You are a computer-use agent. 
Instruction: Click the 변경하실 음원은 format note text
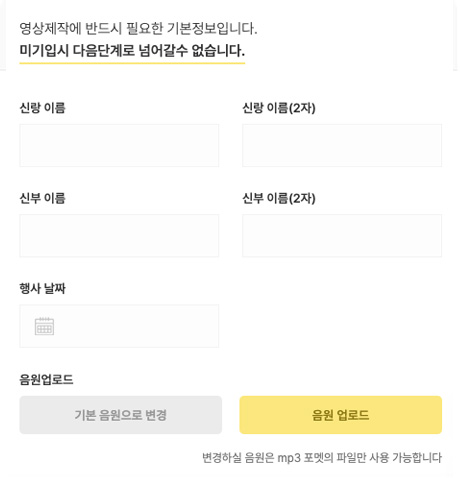[x=322, y=458]
